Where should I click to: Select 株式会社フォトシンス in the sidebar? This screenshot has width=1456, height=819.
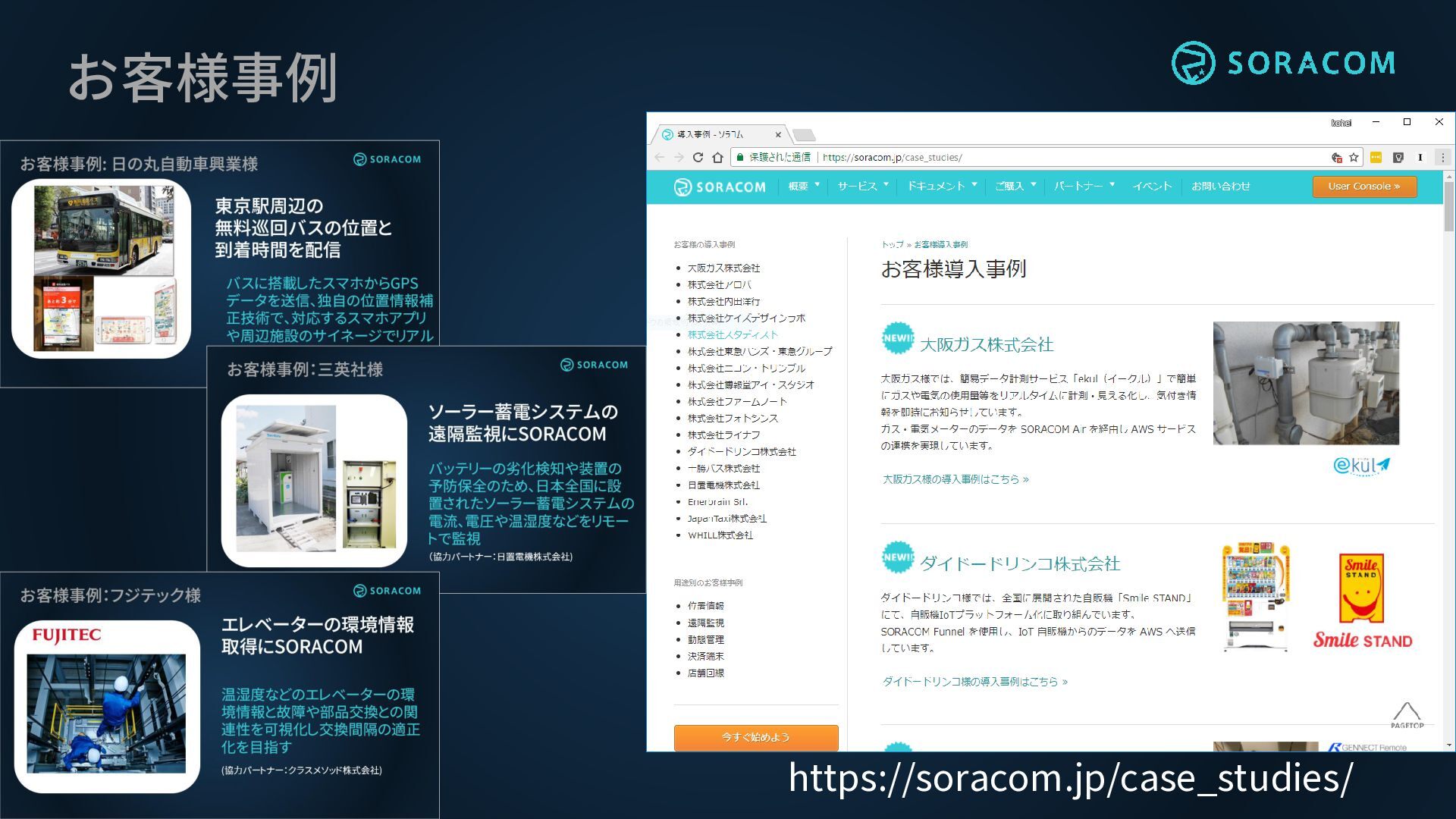733,419
